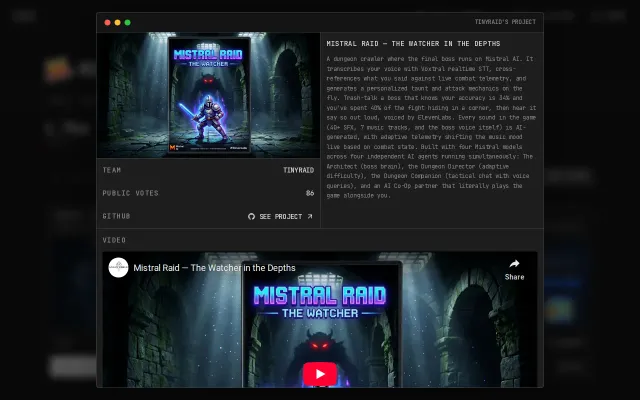Open the YouTube channel avatar on the video
This screenshot has height=400, width=640.
tap(118, 268)
